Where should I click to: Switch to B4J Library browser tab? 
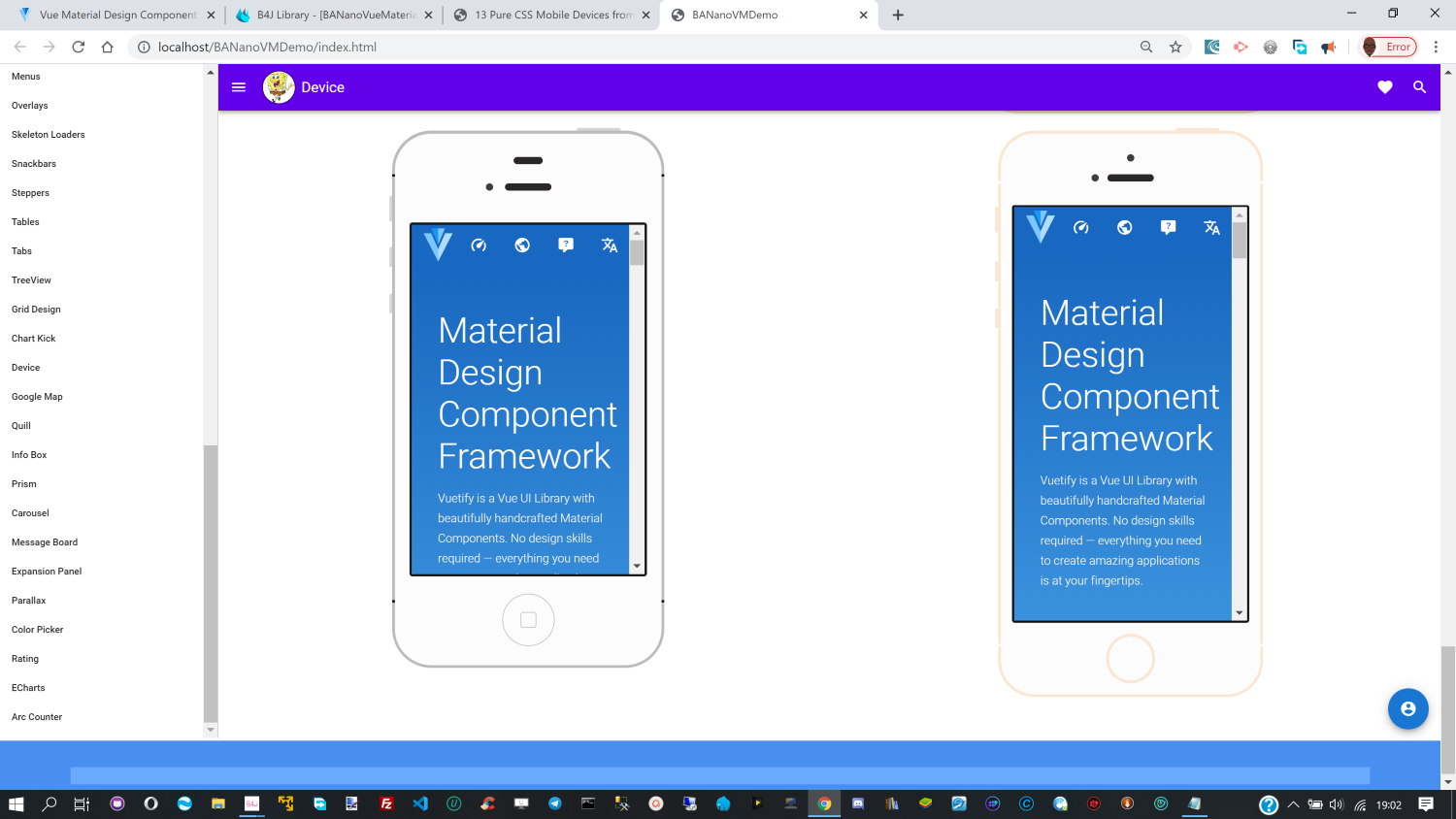pos(335,15)
